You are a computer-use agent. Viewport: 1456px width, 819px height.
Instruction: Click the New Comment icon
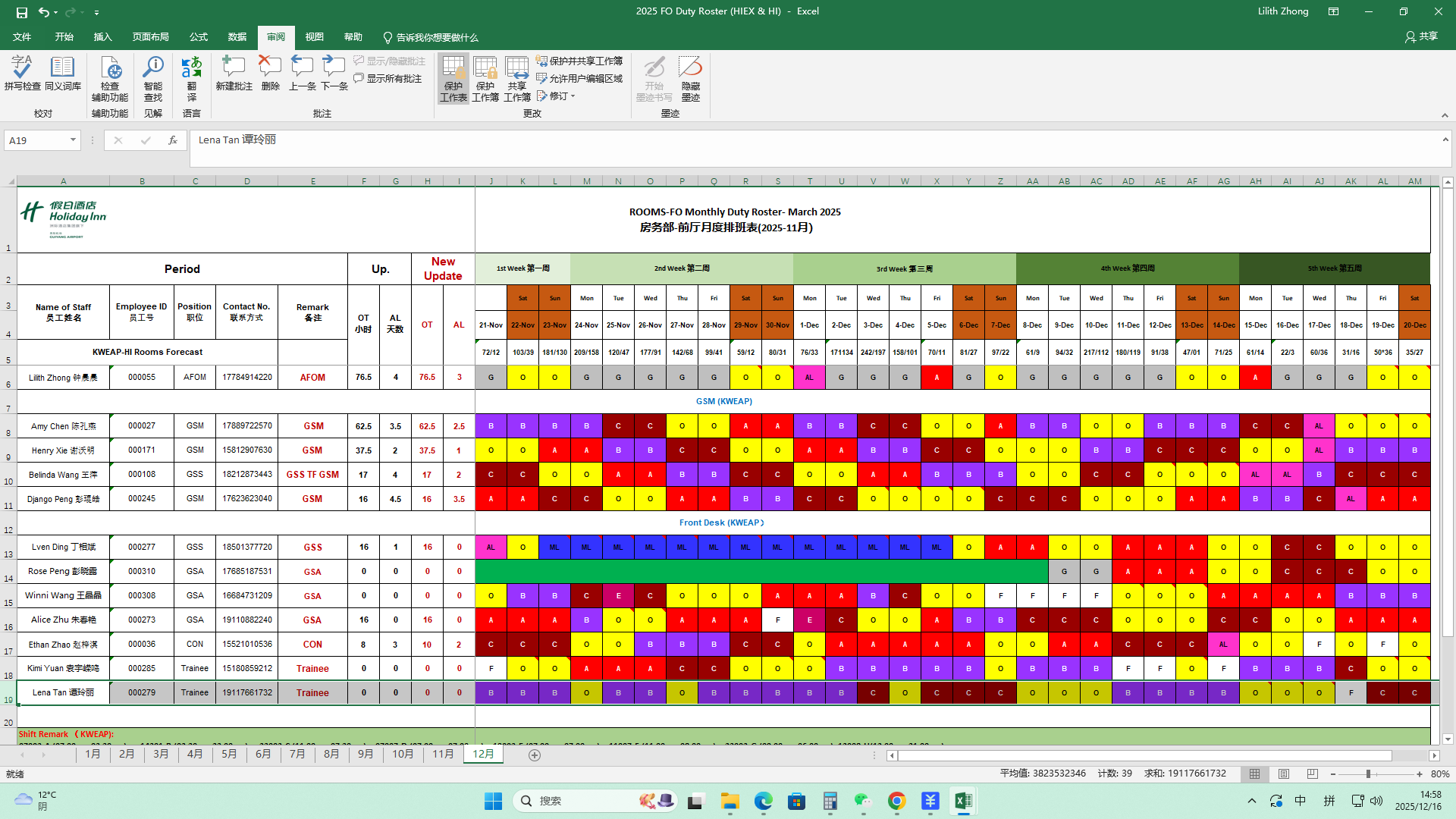tap(234, 74)
